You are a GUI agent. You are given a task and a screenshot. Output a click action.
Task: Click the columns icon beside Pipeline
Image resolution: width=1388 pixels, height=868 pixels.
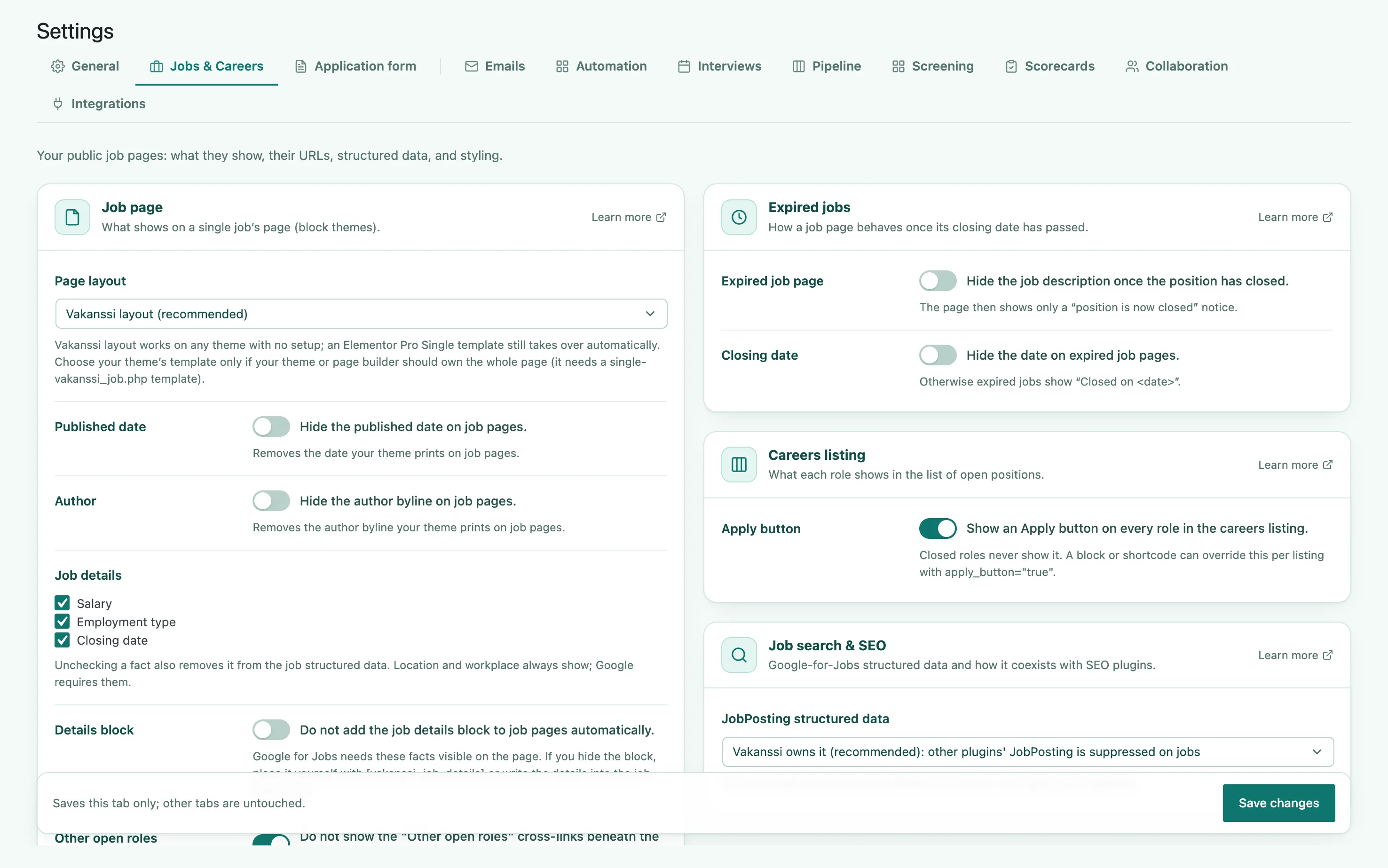(x=798, y=67)
